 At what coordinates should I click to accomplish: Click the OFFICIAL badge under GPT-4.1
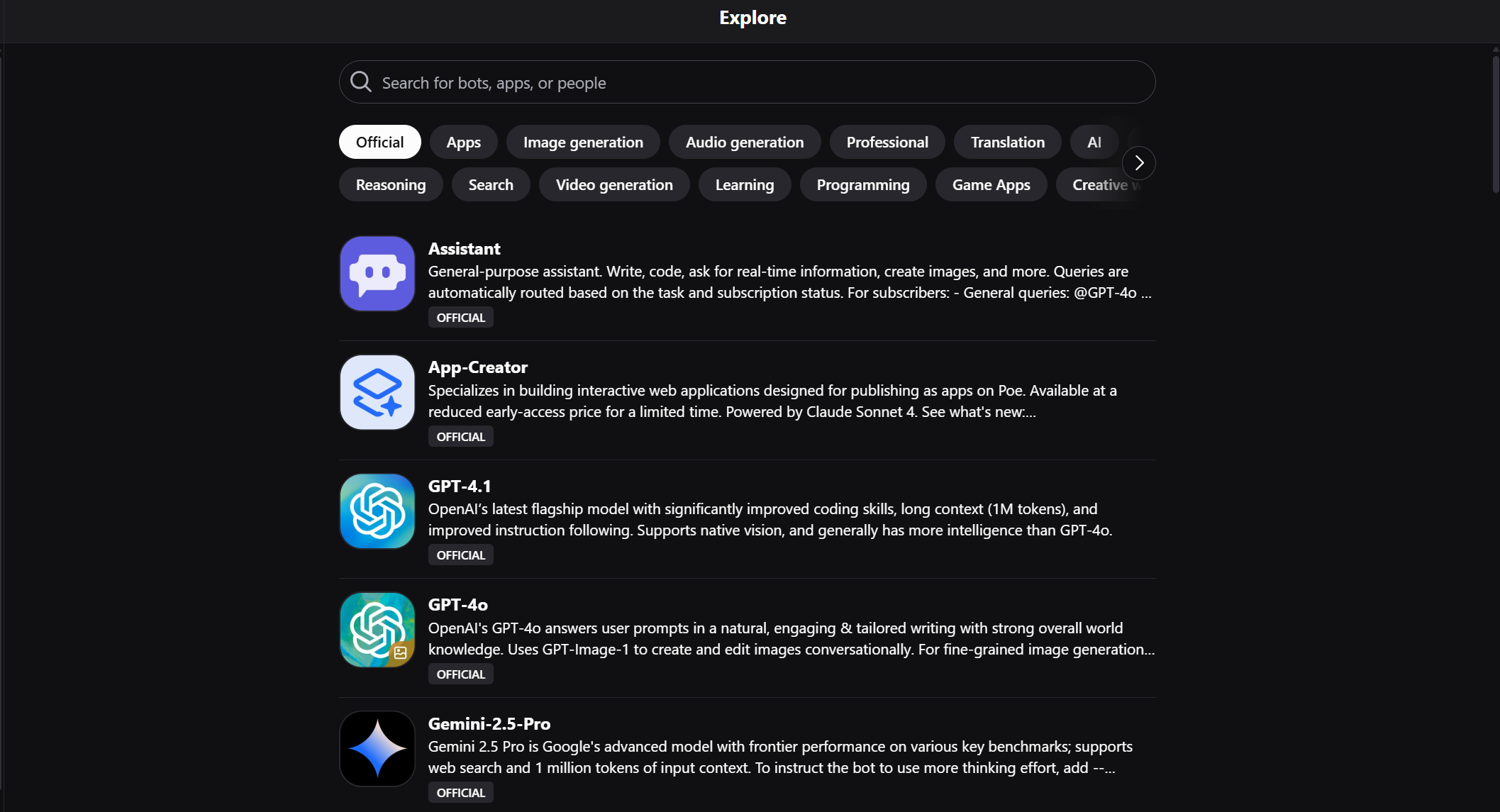(x=461, y=555)
